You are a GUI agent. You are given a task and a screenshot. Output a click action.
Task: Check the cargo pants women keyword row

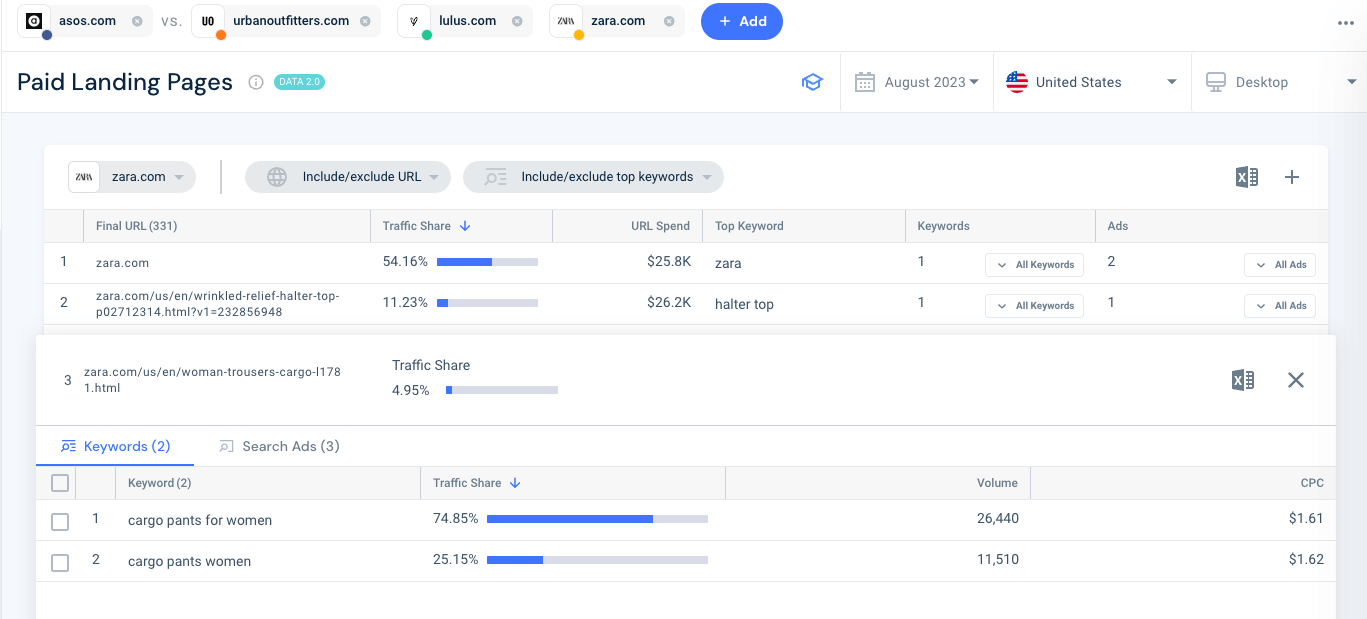click(x=59, y=562)
